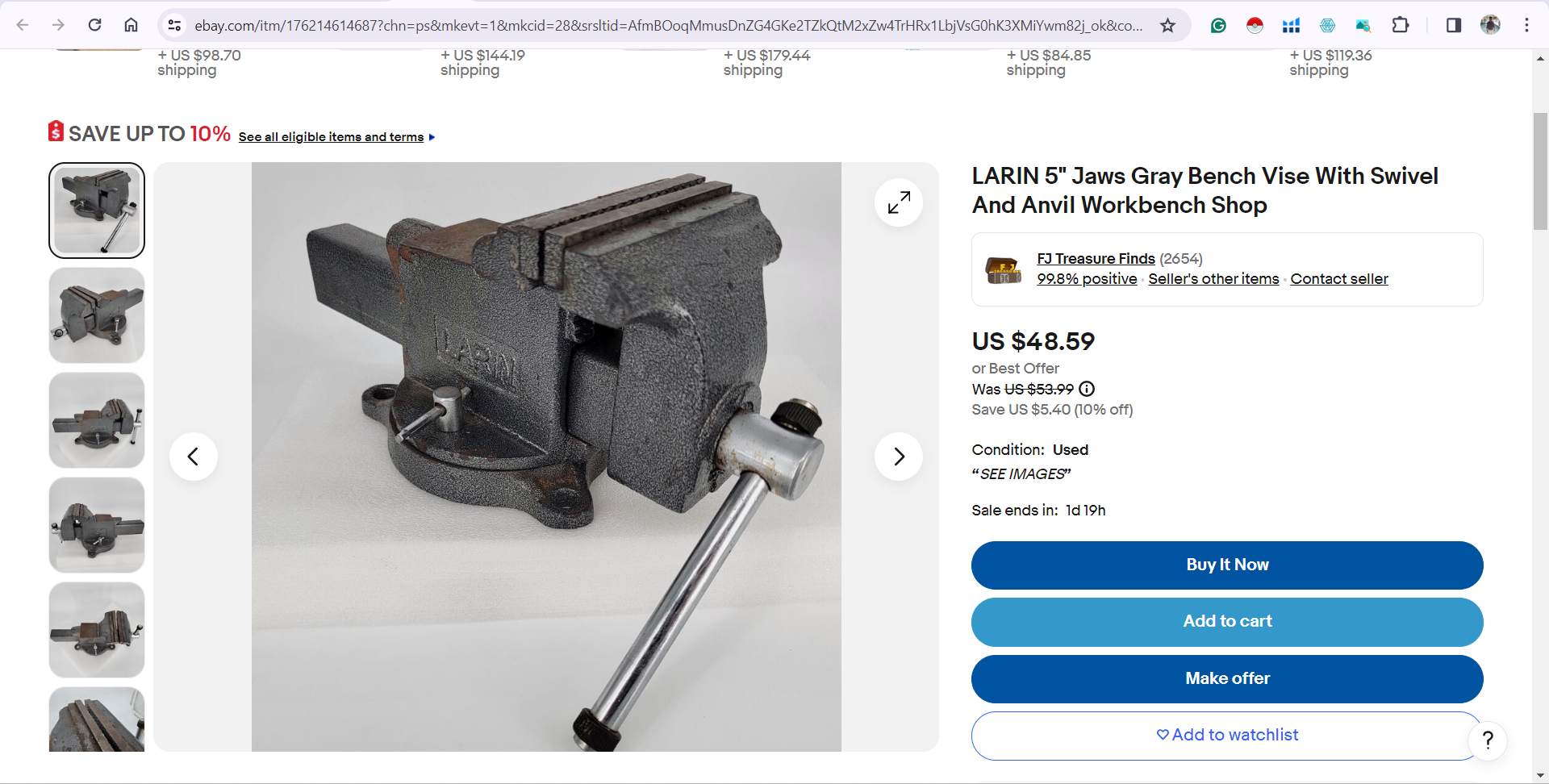Image resolution: width=1549 pixels, height=784 pixels.
Task: Click the info icon beside the was price
Action: tap(1087, 389)
